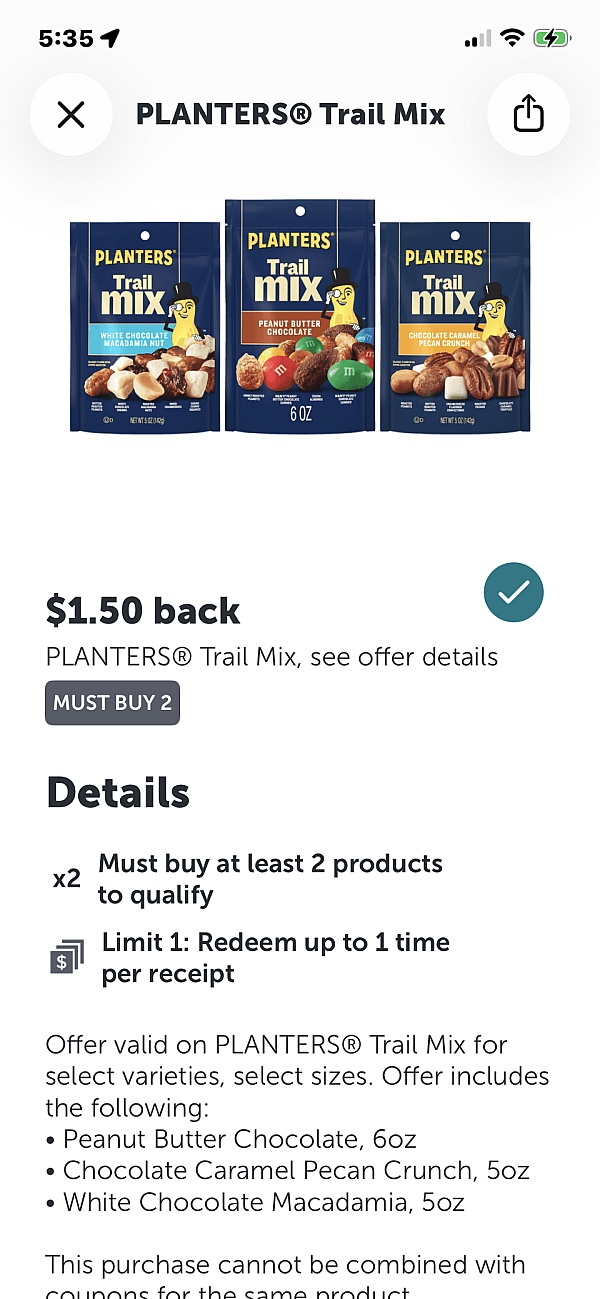This screenshot has width=600, height=1299.
Task: Tap the Details heading
Action: (x=118, y=793)
